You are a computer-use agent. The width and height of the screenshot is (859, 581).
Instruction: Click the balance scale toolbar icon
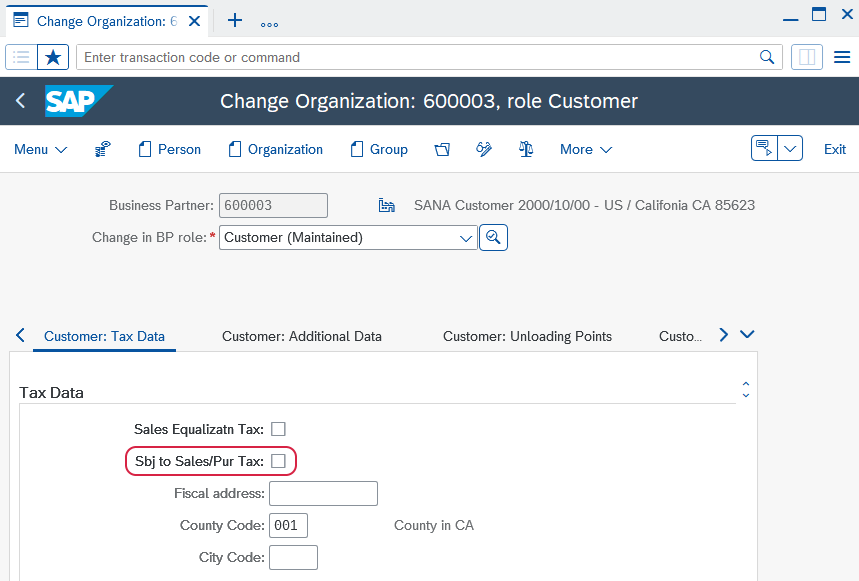tap(526, 149)
